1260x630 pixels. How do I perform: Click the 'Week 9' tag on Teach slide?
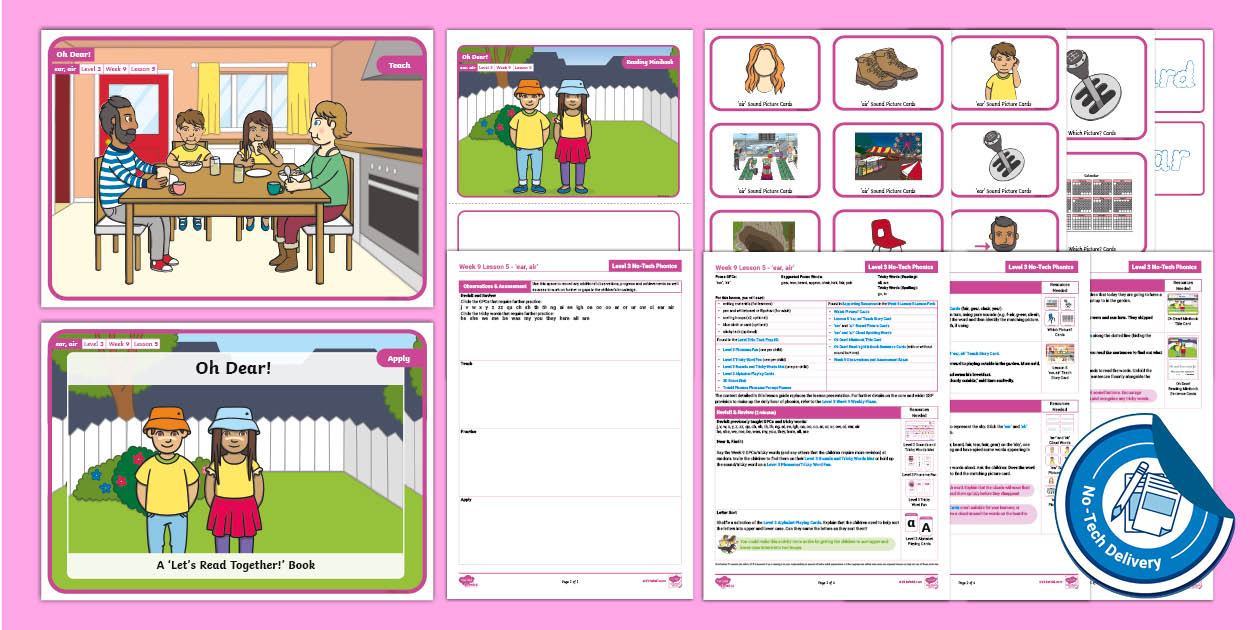[x=117, y=69]
